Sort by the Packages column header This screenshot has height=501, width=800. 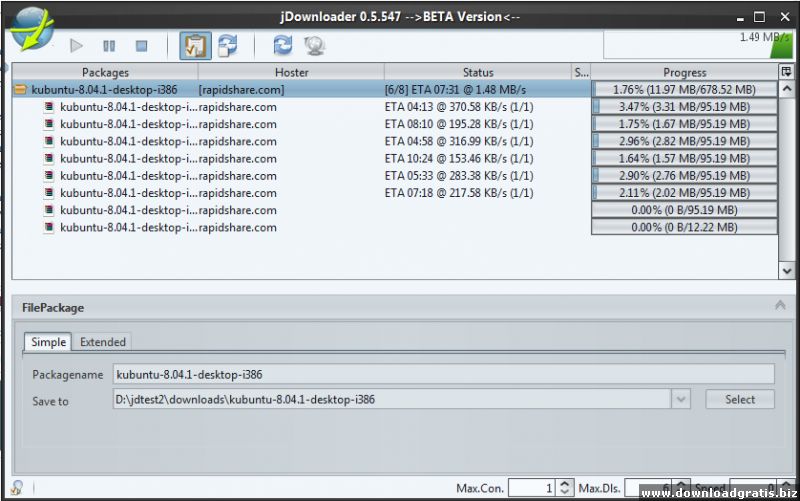[105, 72]
